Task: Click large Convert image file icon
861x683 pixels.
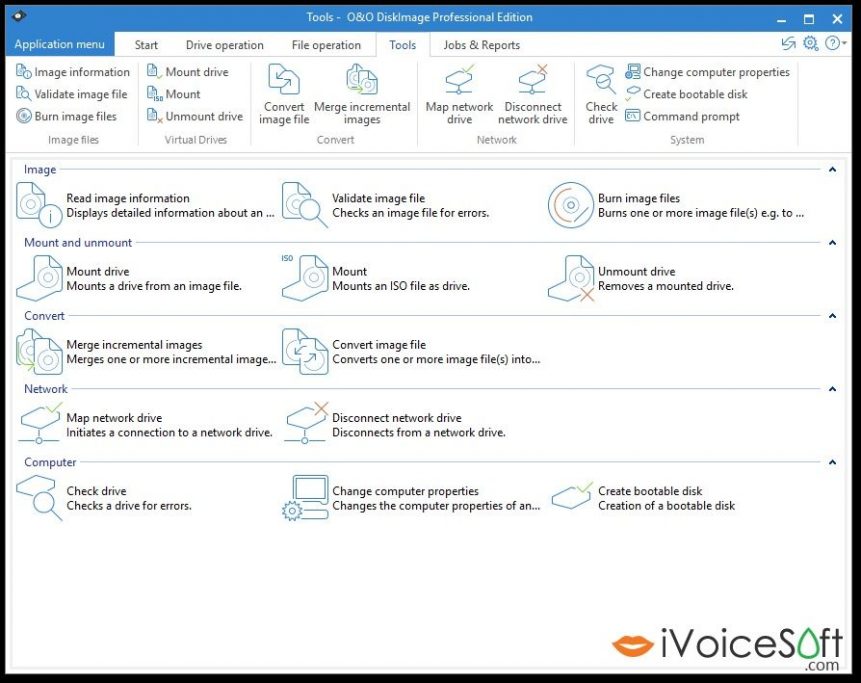Action: pos(305,351)
